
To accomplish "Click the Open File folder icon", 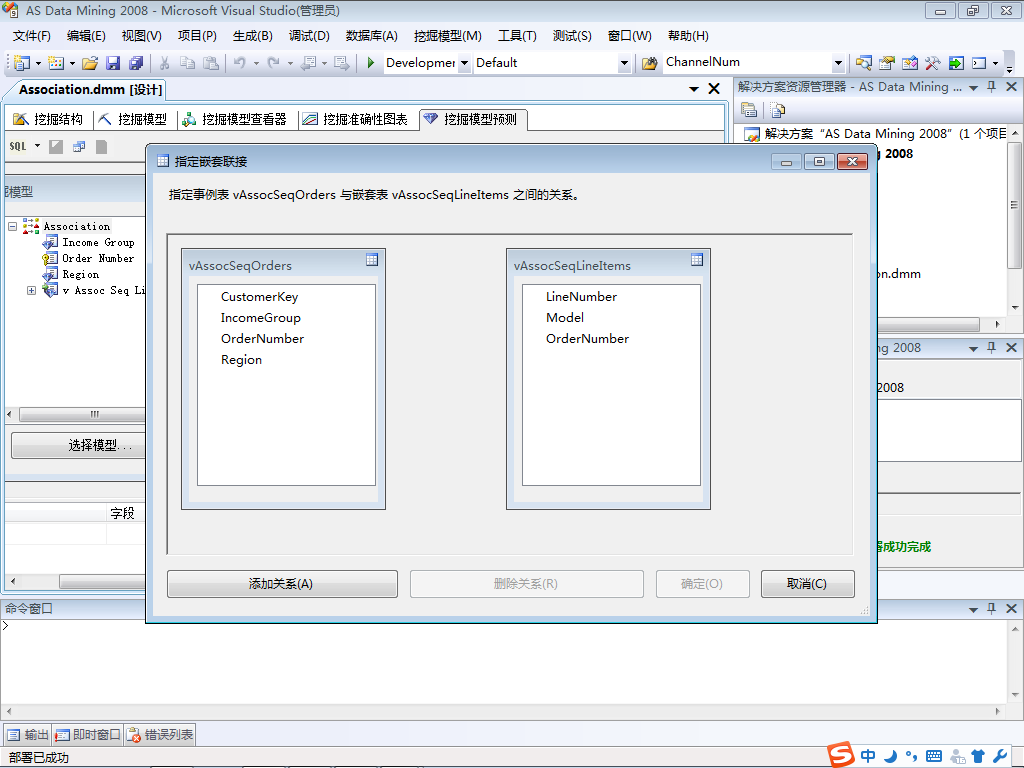I will [90, 63].
